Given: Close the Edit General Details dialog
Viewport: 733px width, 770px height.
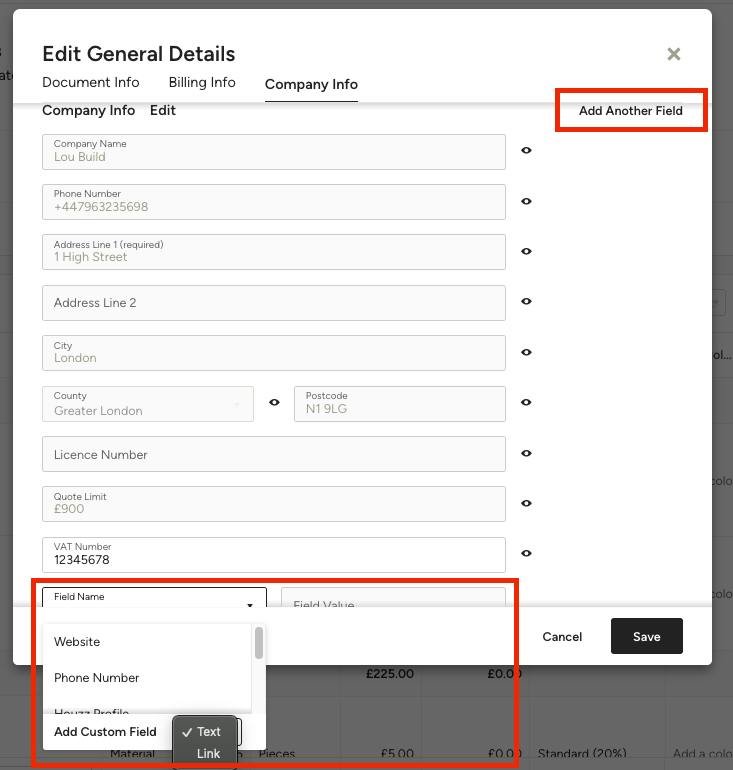Looking at the screenshot, I should coord(674,54).
